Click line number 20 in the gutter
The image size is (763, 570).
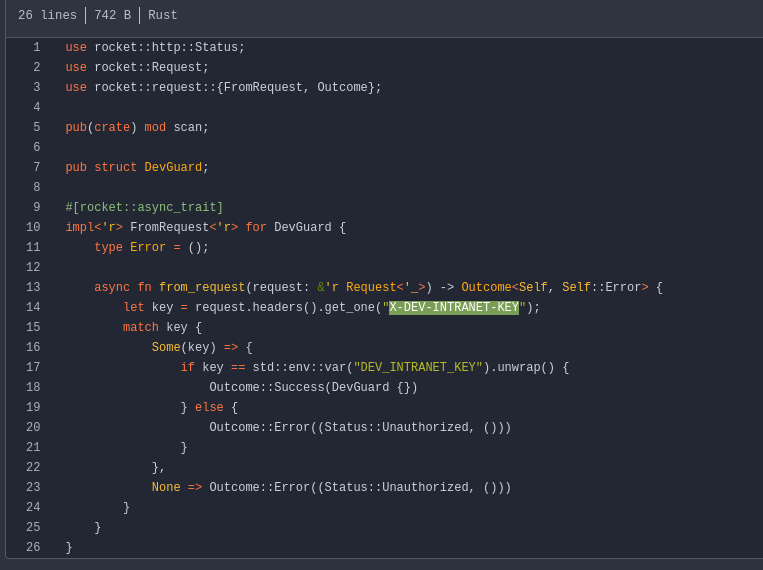click(x=34, y=428)
